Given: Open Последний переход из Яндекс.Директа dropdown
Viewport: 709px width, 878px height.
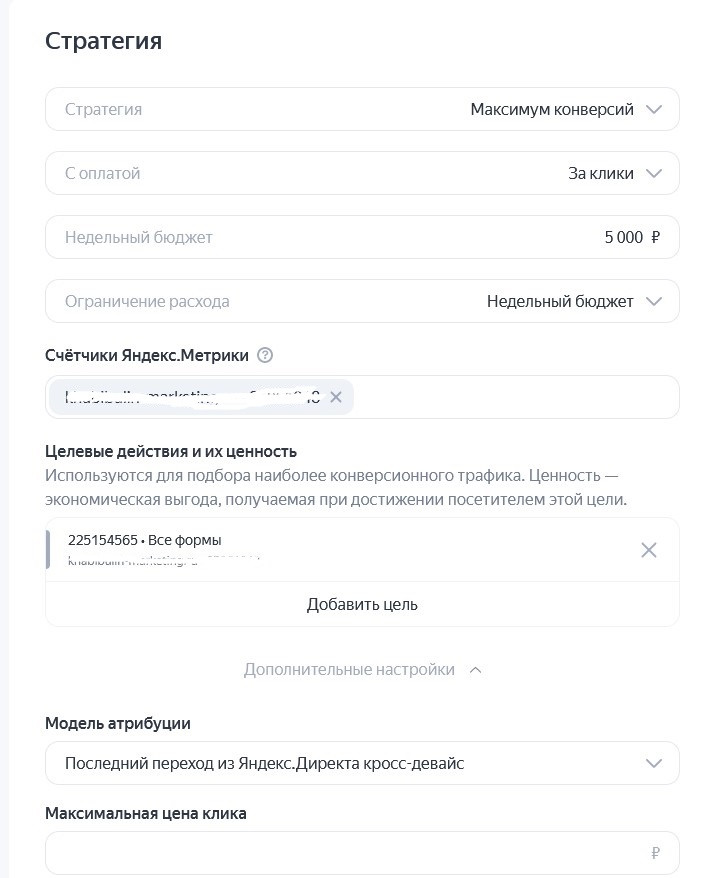Looking at the screenshot, I should coord(264,764).
